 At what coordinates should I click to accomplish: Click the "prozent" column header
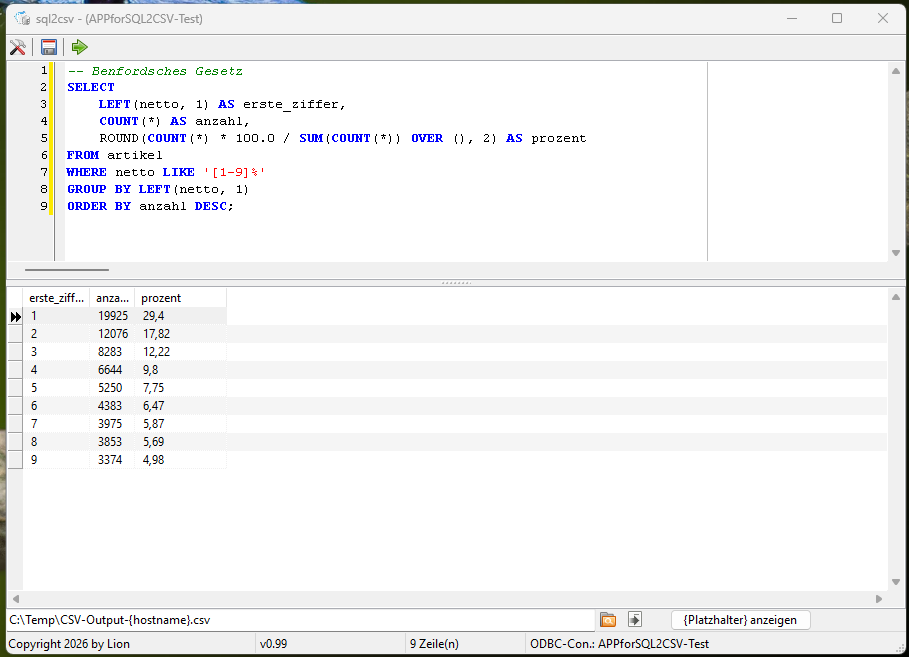[x=160, y=297]
